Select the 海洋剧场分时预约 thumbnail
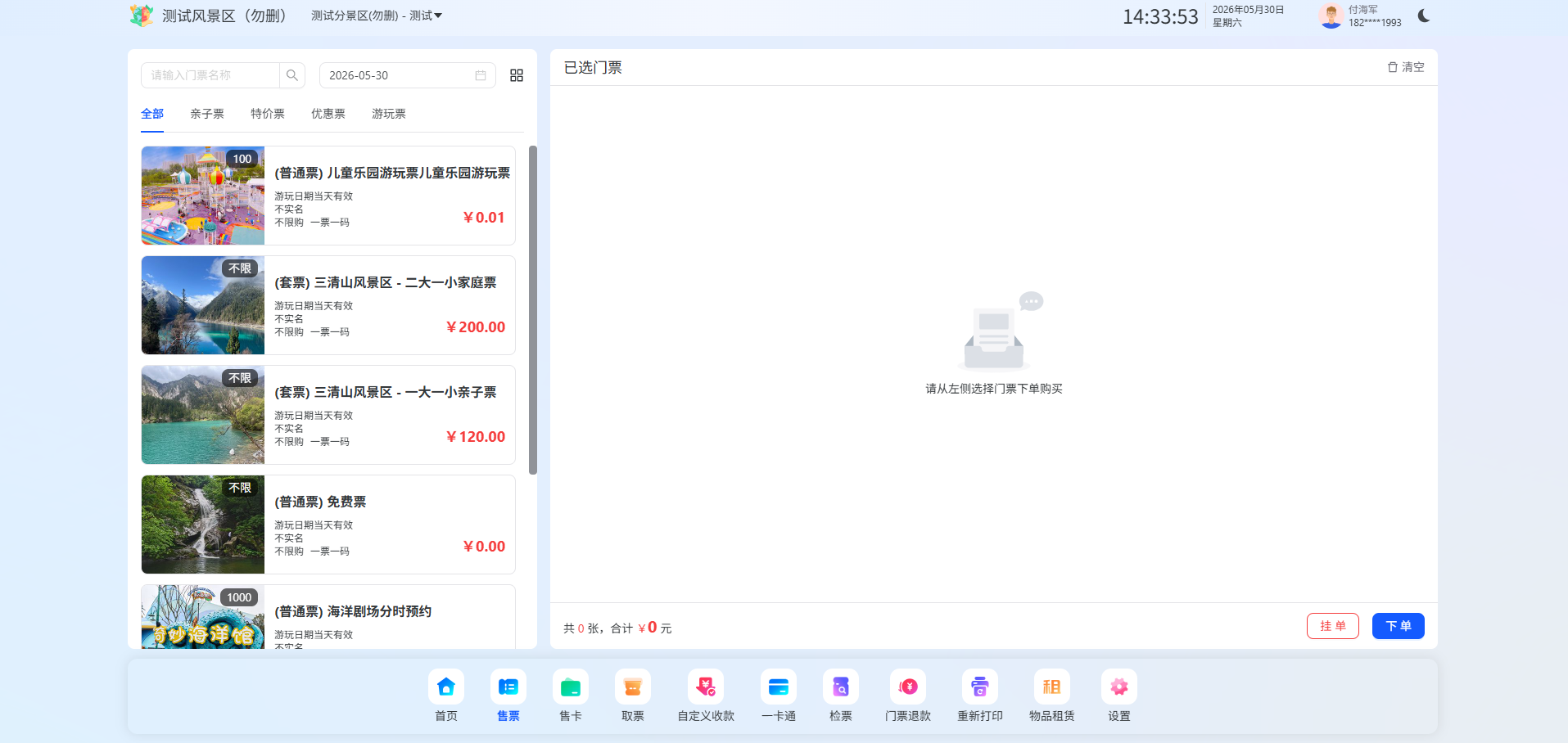Viewport: 1568px width, 743px height. (x=203, y=617)
